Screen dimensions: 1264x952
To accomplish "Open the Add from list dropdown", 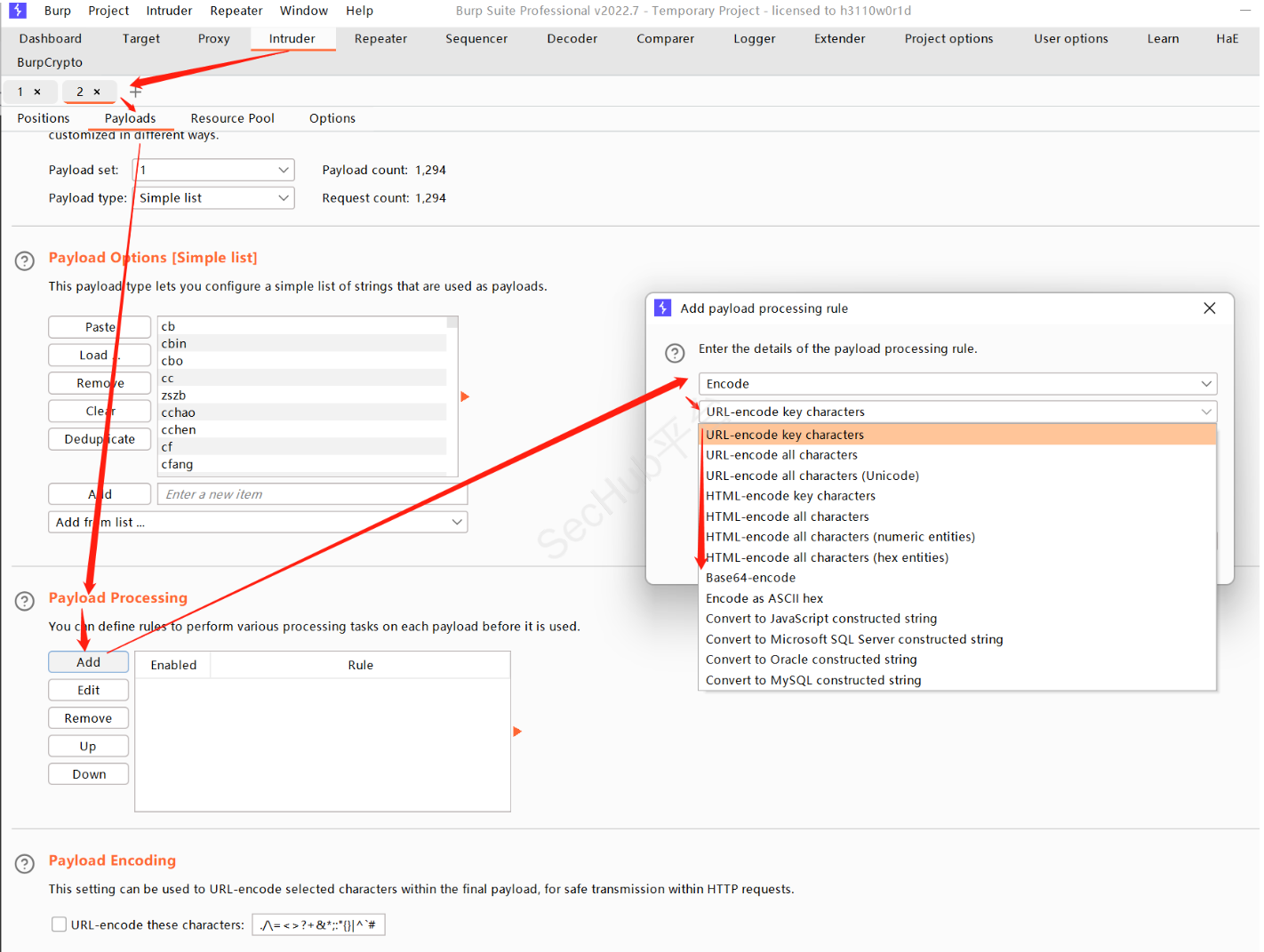I will tap(258, 523).
